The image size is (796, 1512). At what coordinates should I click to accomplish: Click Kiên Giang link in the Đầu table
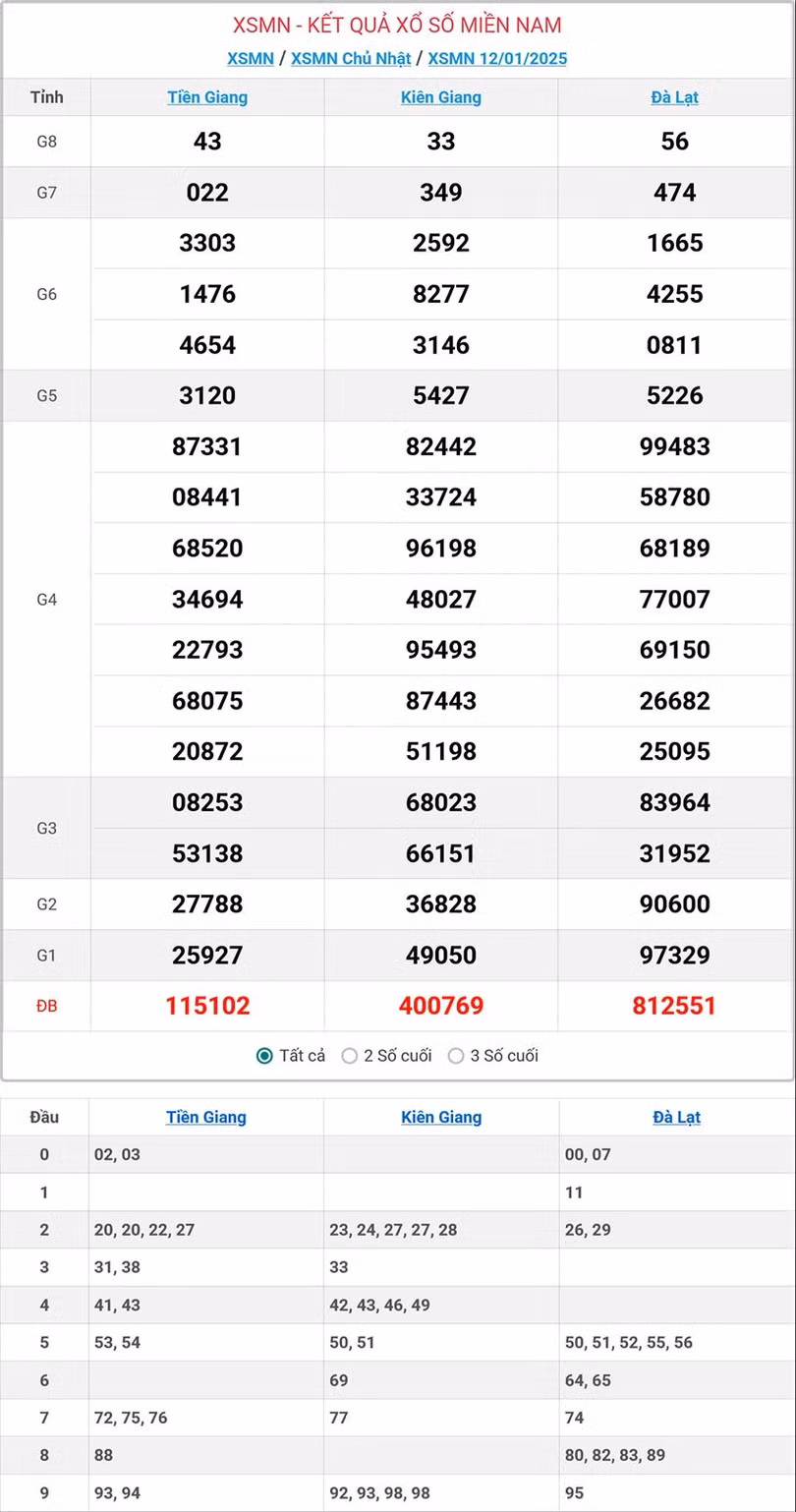click(x=441, y=1117)
